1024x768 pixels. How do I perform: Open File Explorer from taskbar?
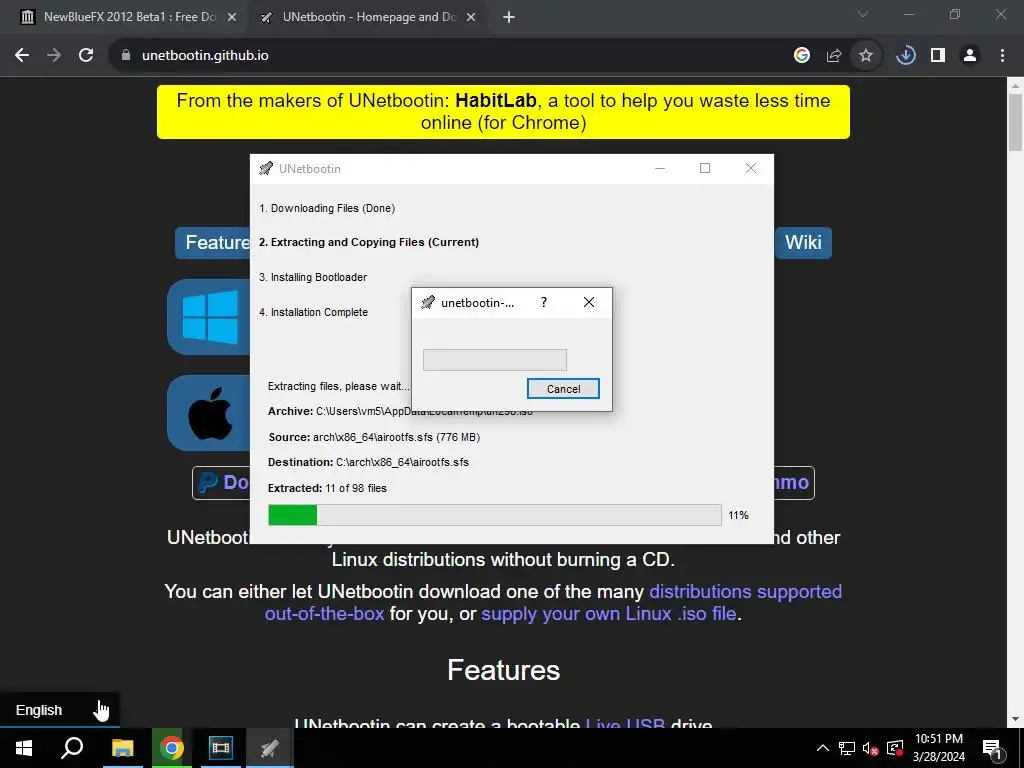(x=122, y=748)
